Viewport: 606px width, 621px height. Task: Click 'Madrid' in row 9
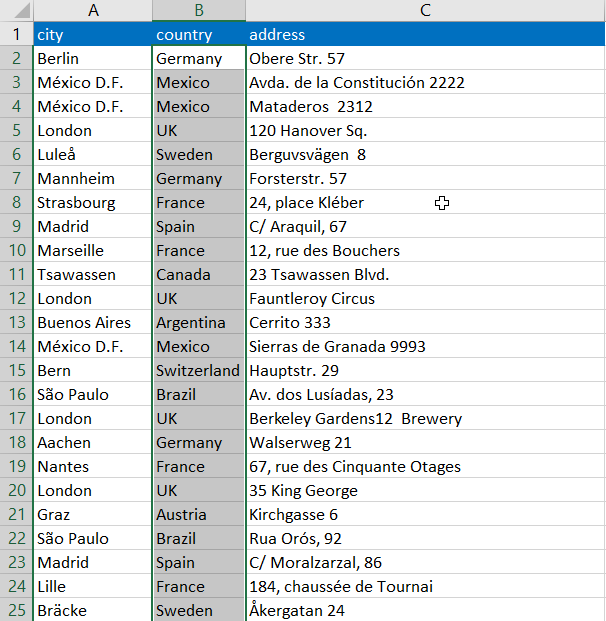[x=93, y=226]
